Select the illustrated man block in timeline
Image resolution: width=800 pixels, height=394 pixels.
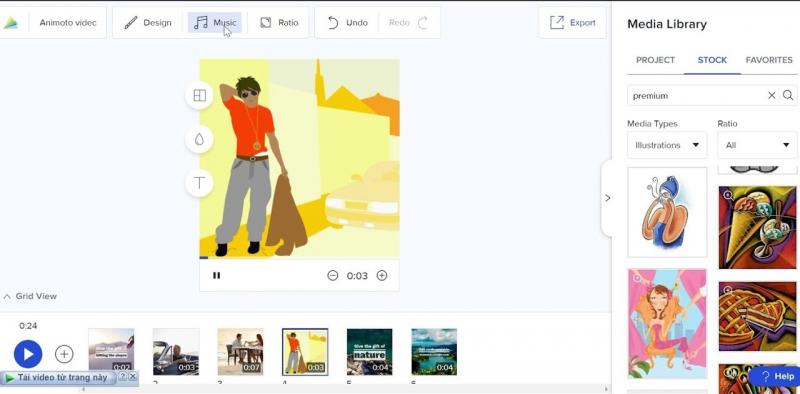[x=305, y=352]
